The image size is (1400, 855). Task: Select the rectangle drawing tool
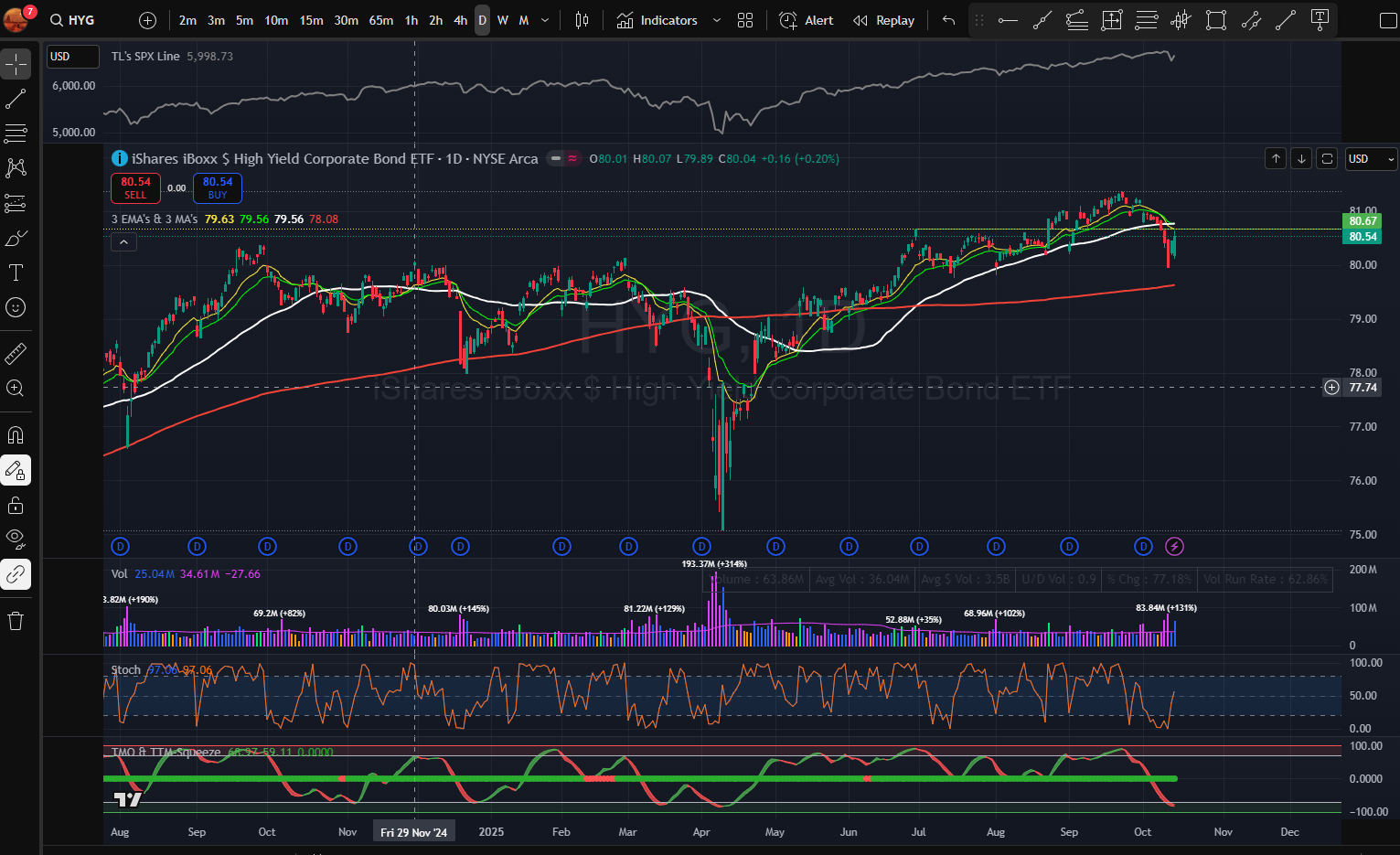pyautogui.click(x=1216, y=20)
